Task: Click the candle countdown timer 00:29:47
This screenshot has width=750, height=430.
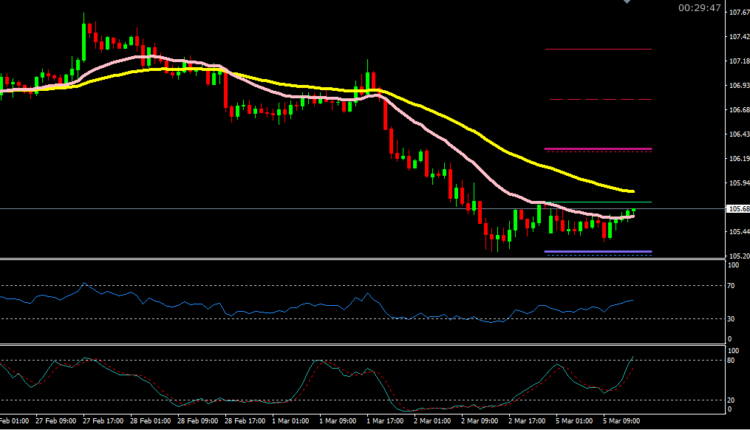Action: tap(697, 8)
